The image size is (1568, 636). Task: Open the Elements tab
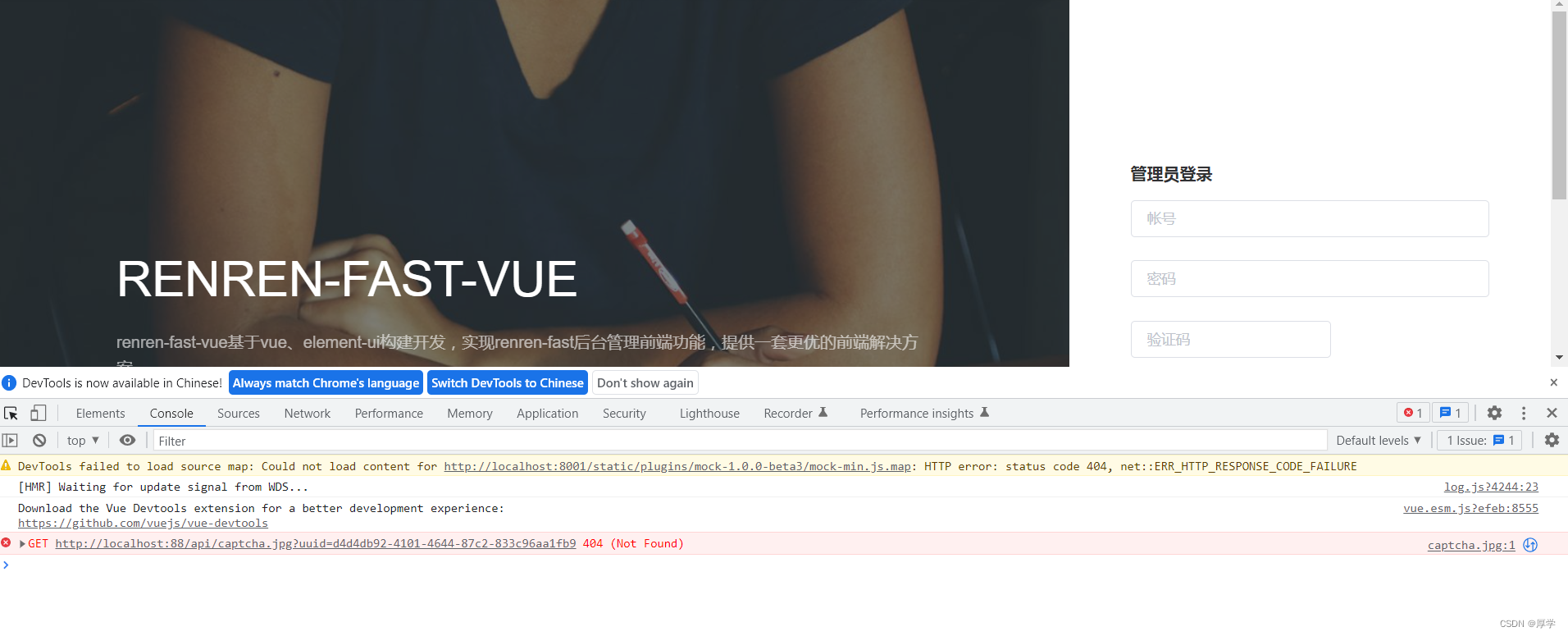tap(101, 414)
